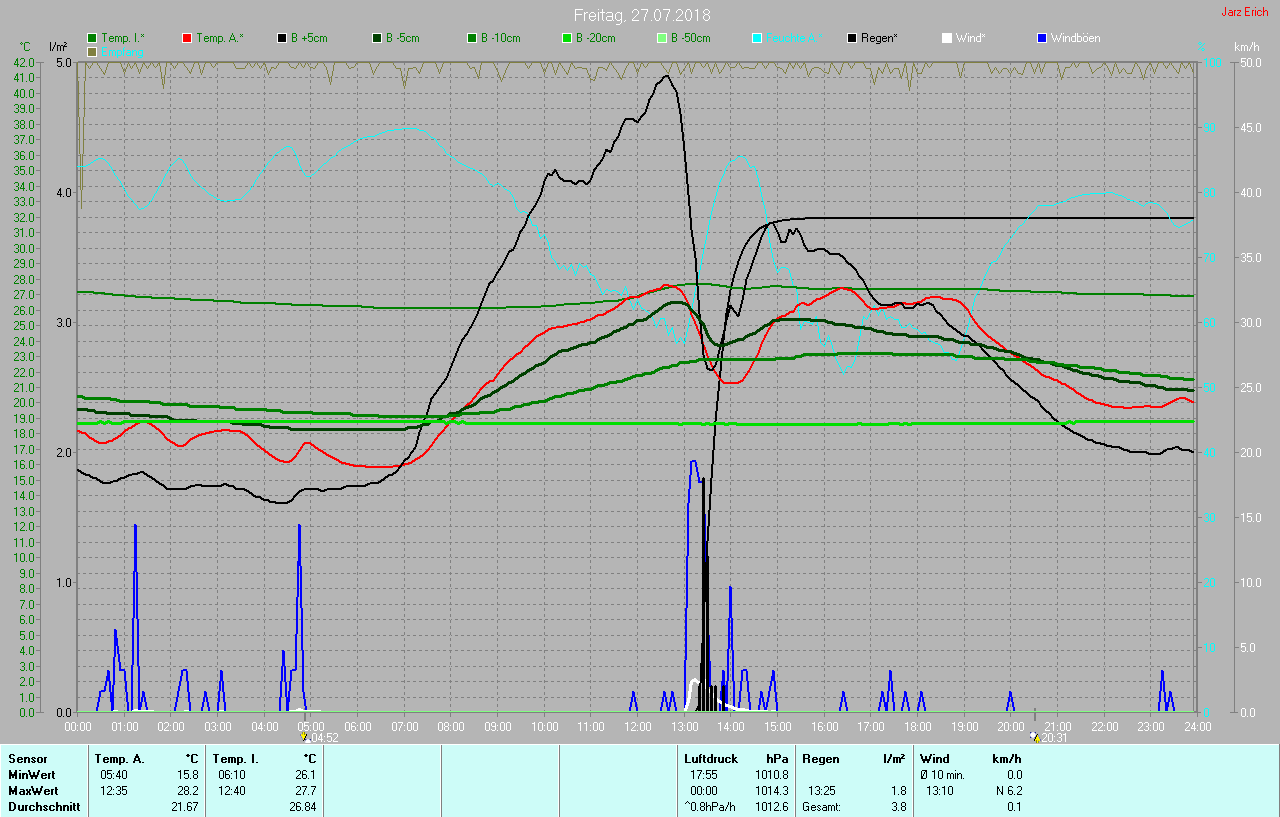Click the Jarz Erich label

[x=1244, y=12]
